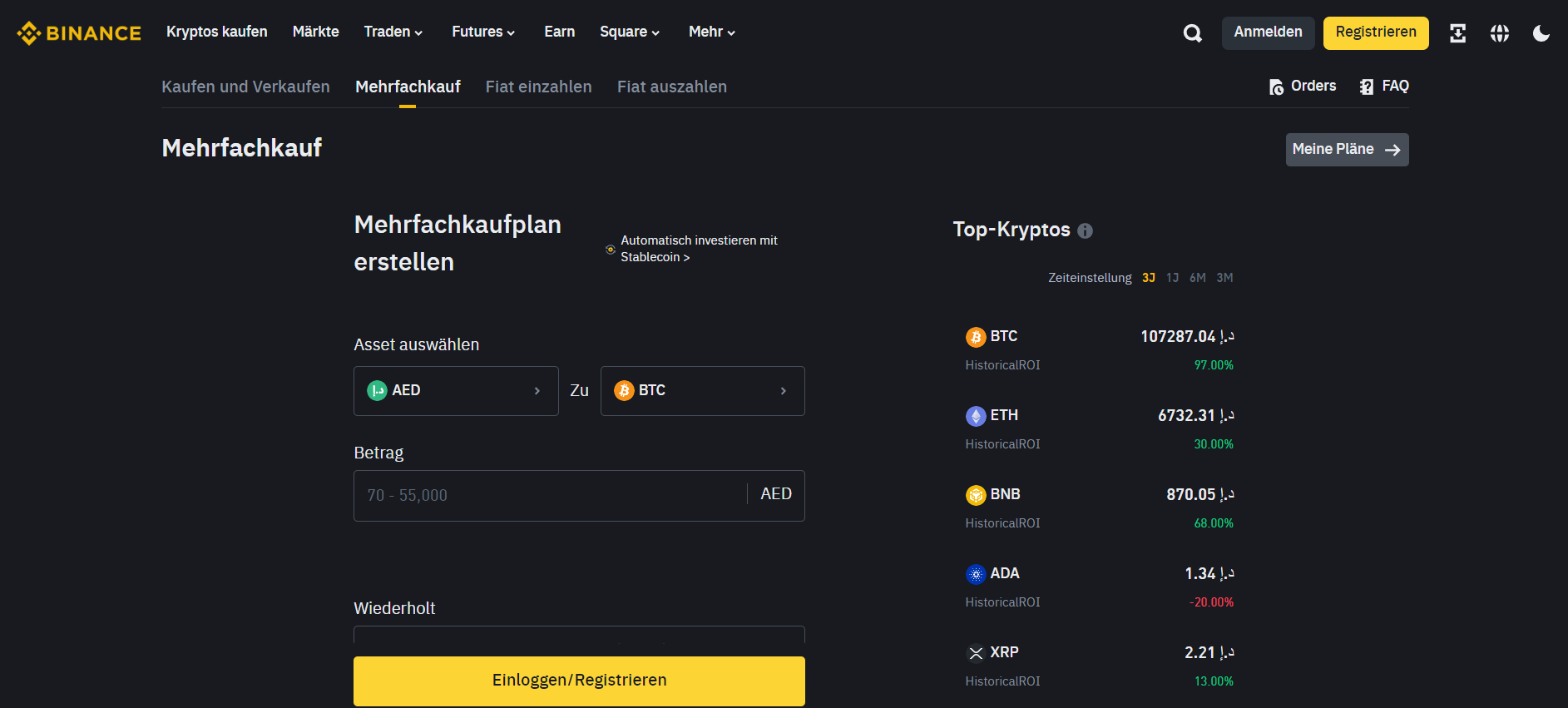This screenshot has height=708, width=1568.
Task: Toggle dark mode moon icon
Action: [x=1541, y=33]
